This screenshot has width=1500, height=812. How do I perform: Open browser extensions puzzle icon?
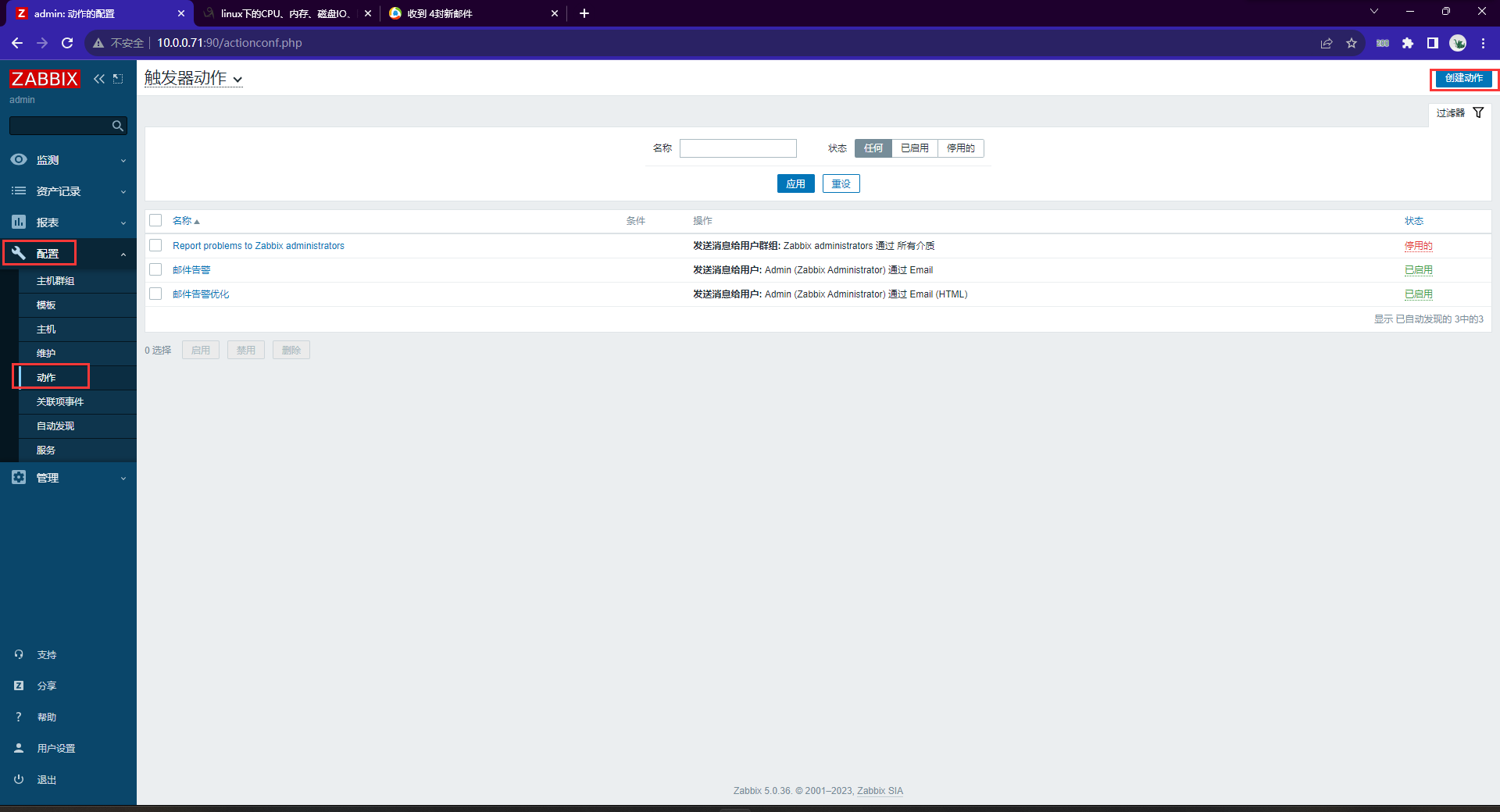(1408, 43)
